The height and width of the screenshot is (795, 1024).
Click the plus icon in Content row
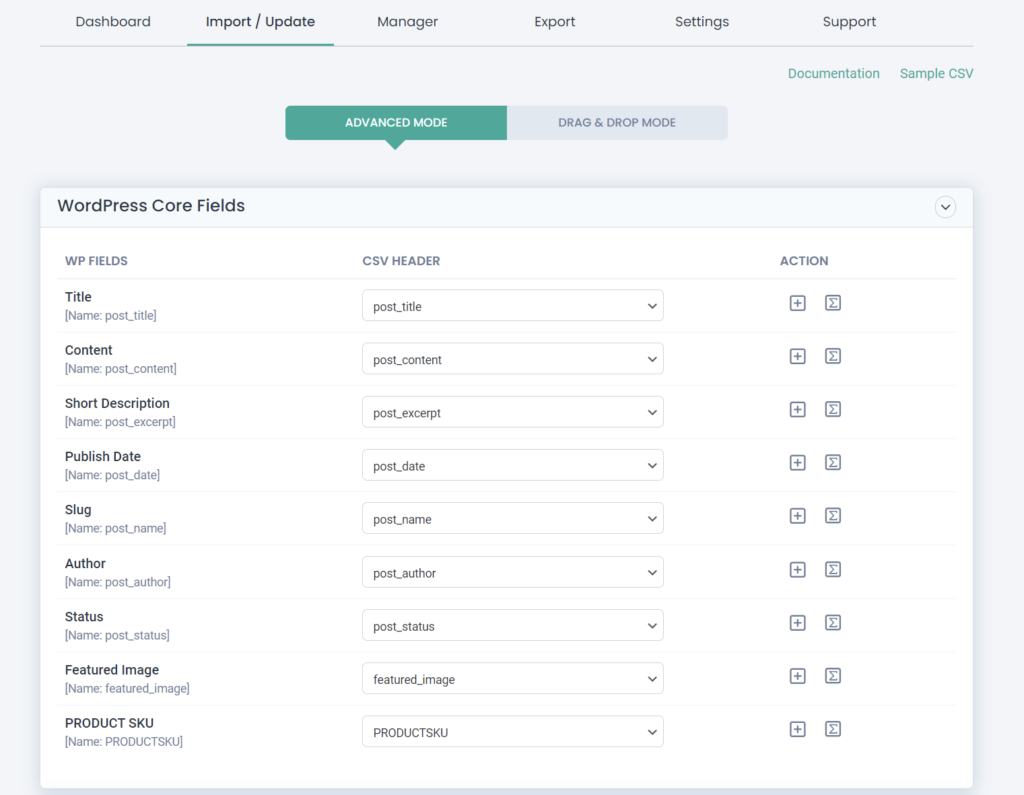[797, 356]
